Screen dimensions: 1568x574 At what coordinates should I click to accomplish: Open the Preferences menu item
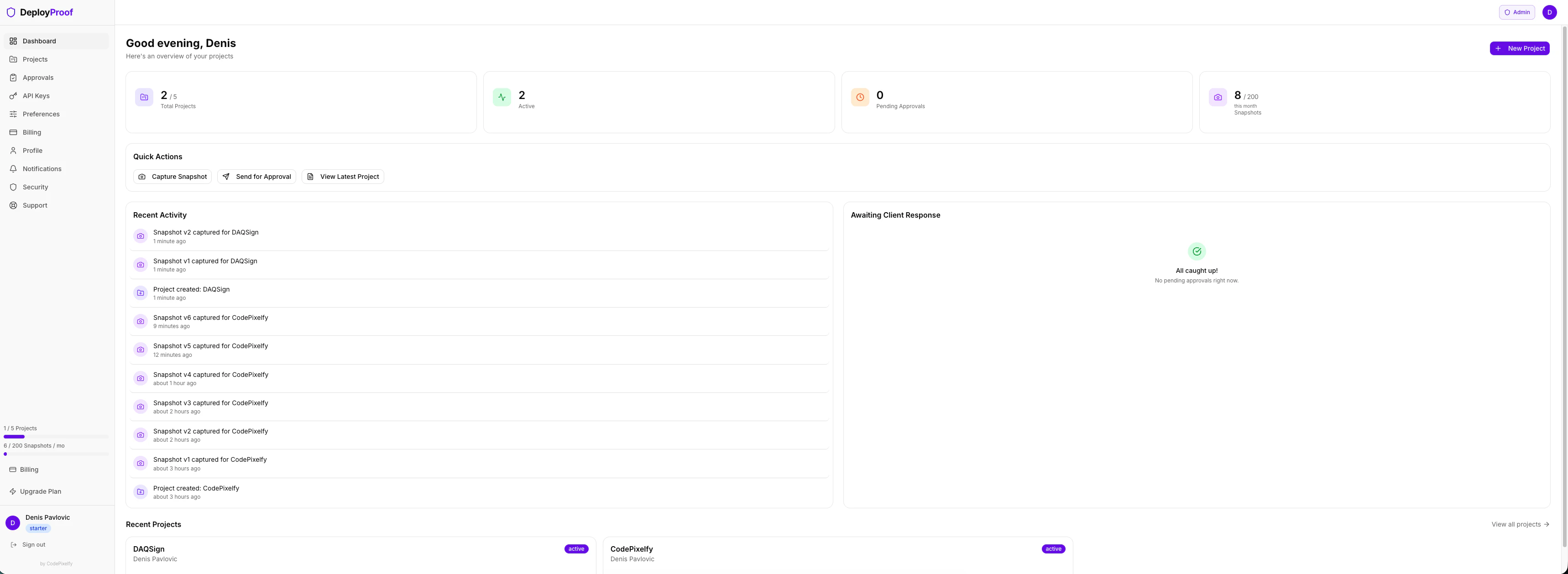point(41,114)
